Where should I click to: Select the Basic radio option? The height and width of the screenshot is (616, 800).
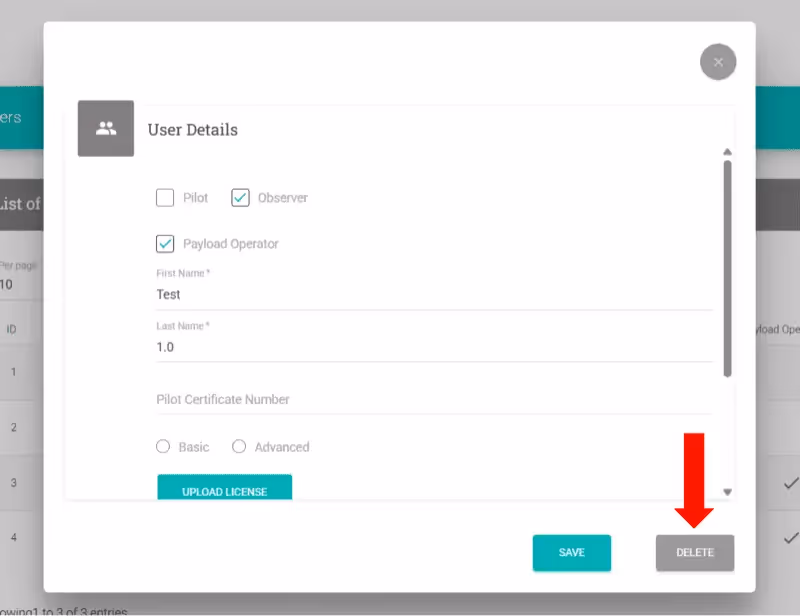tap(164, 447)
